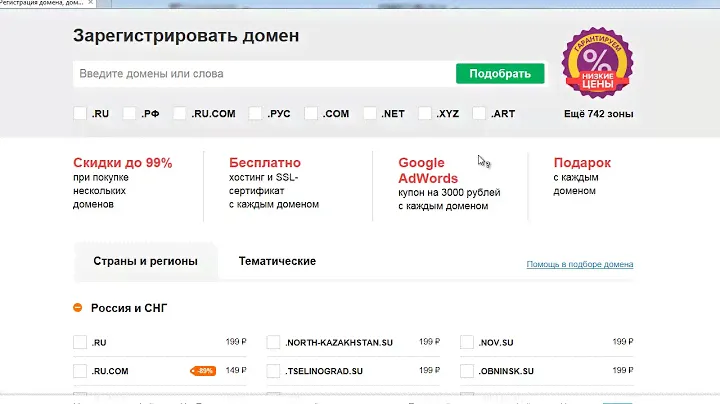The height and width of the screenshot is (404, 720).
Task: Click the -89% discount badge beside .RU.COM
Action: 204,371
